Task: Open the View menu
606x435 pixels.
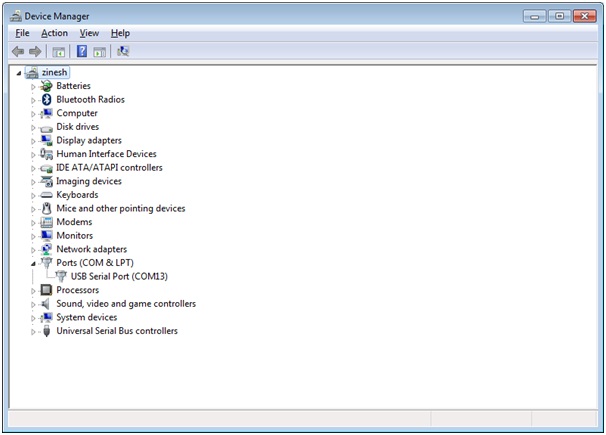Action: (x=89, y=33)
